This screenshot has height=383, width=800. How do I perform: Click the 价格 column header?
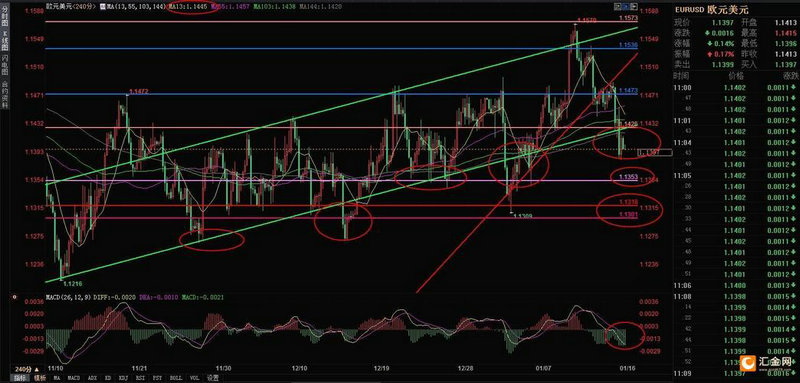pyautogui.click(x=736, y=76)
